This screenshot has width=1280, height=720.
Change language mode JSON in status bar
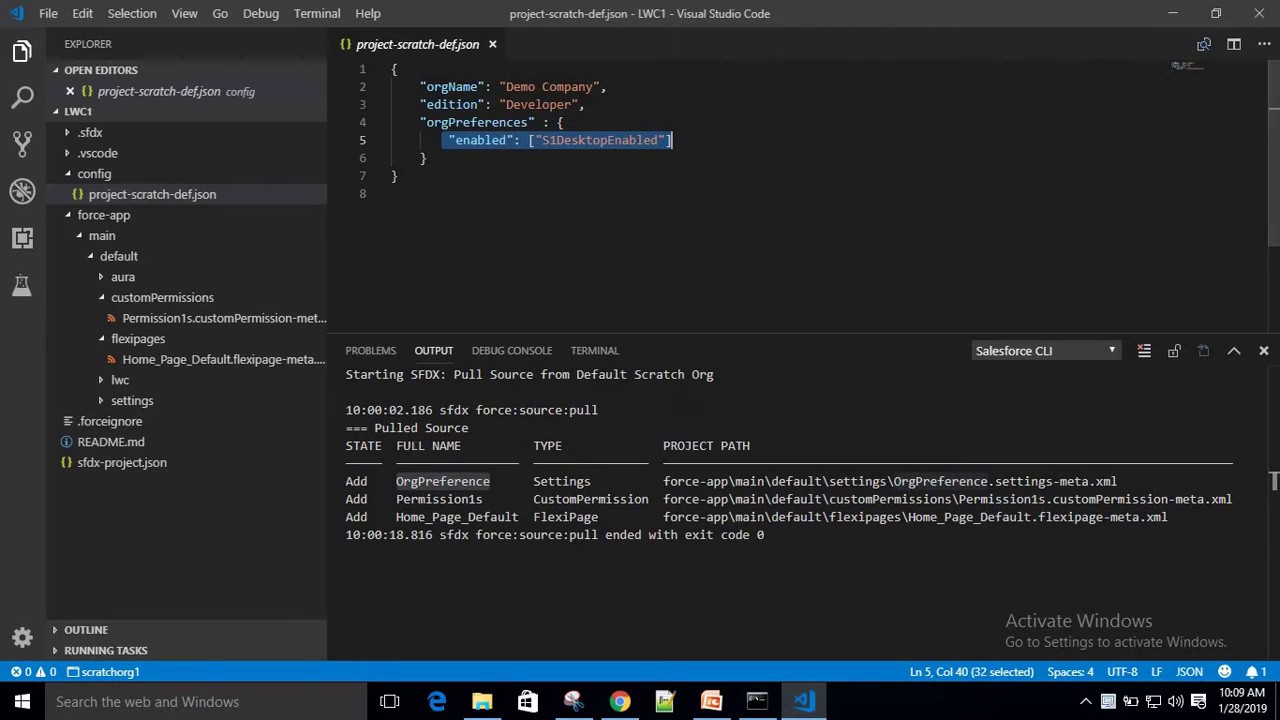pyautogui.click(x=1189, y=672)
